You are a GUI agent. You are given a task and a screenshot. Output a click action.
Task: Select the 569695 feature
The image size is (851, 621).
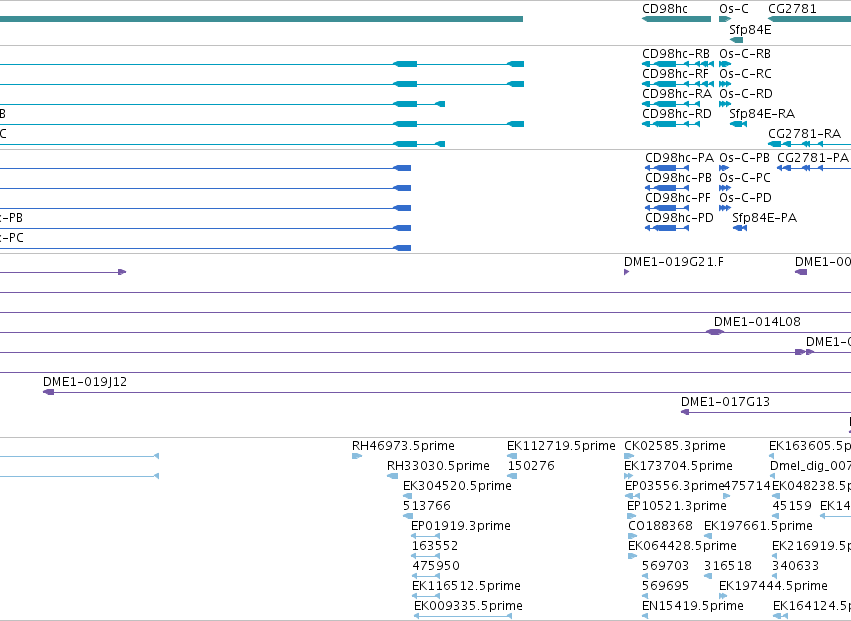pos(645,596)
